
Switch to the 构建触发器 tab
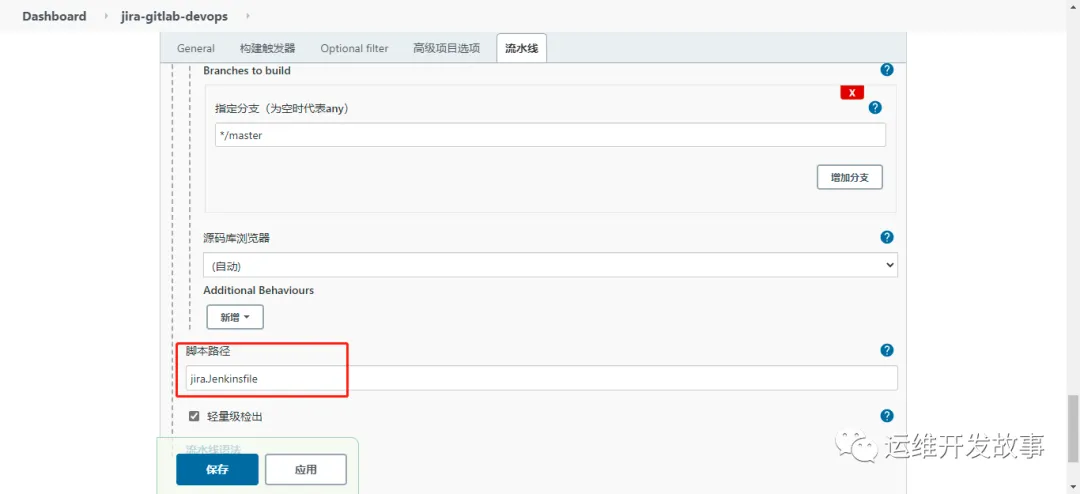tap(267, 48)
